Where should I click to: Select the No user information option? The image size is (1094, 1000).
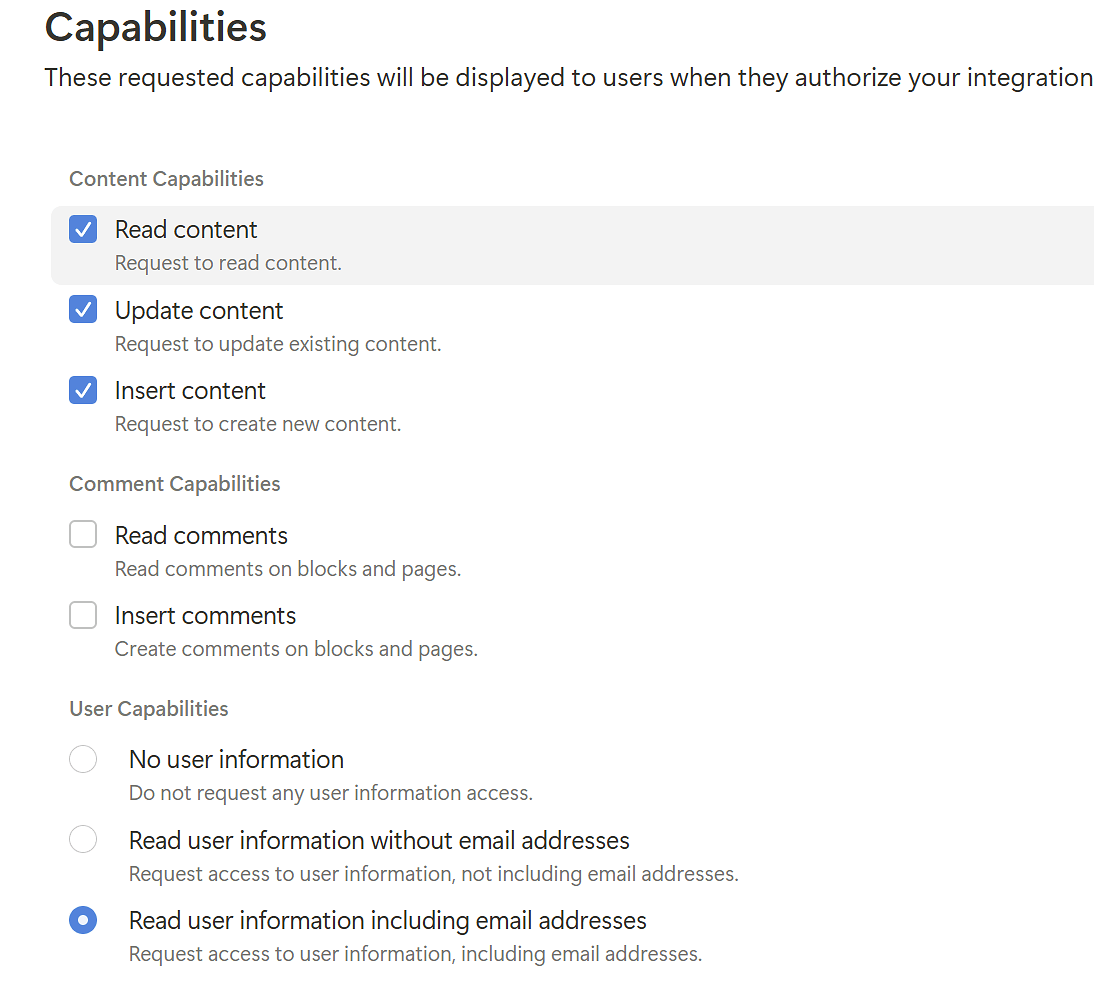click(x=83, y=759)
